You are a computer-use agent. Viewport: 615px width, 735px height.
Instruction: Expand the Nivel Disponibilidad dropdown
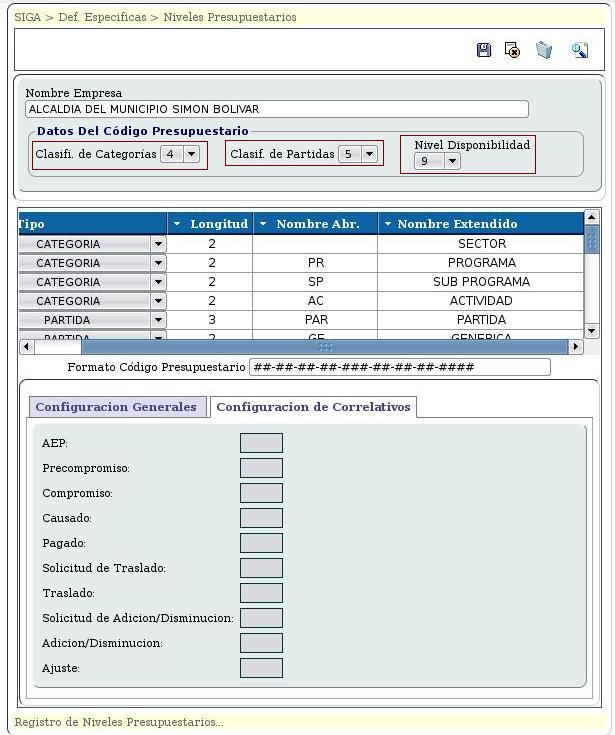pyautogui.click(x=451, y=161)
